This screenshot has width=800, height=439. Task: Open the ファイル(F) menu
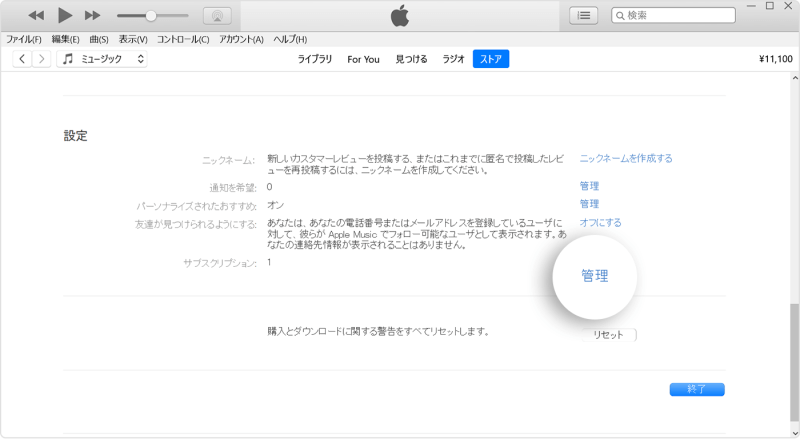coord(23,39)
